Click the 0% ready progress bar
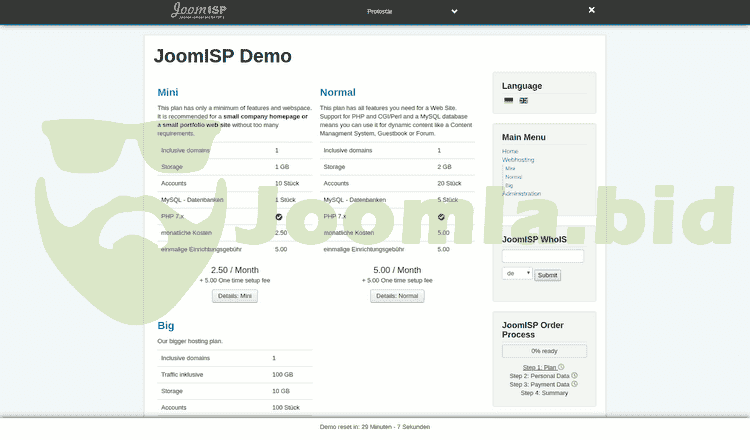The width and height of the screenshot is (750, 440). tap(544, 351)
